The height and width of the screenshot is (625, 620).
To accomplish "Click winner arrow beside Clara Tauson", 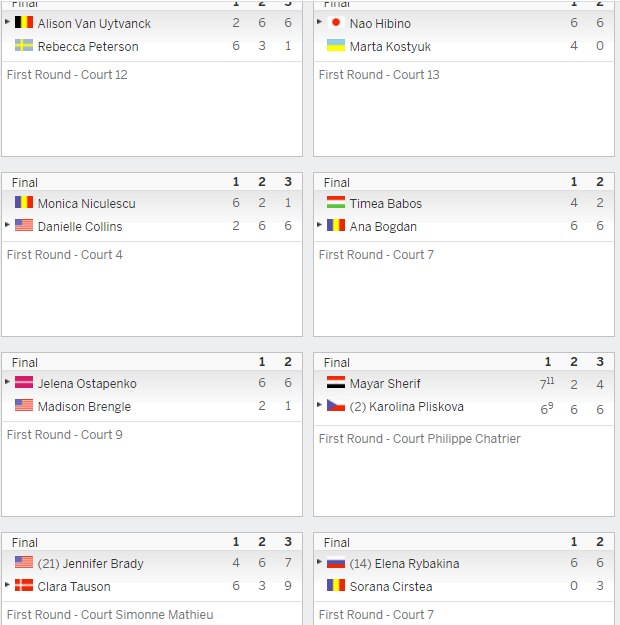I will tap(7, 584).
